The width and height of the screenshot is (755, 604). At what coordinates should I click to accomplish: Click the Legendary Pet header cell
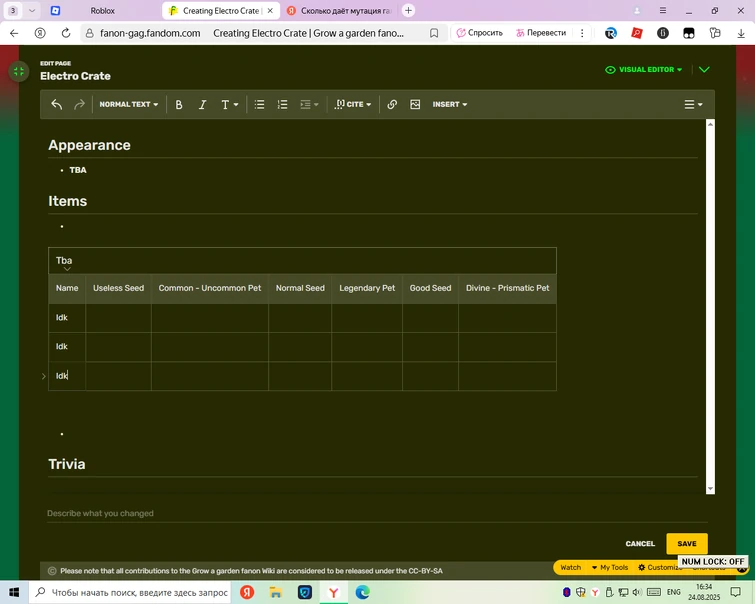(x=367, y=289)
